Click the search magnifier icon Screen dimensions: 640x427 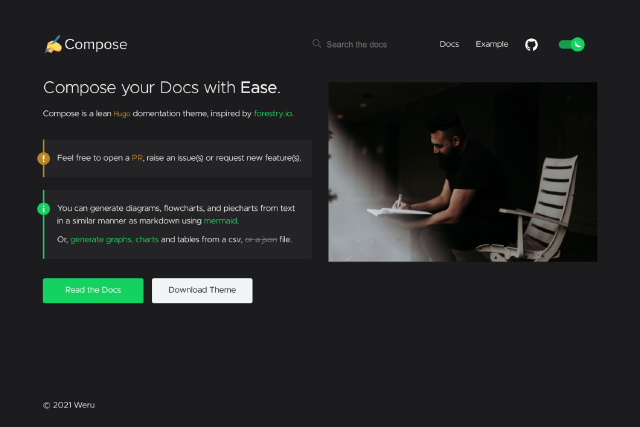(317, 44)
